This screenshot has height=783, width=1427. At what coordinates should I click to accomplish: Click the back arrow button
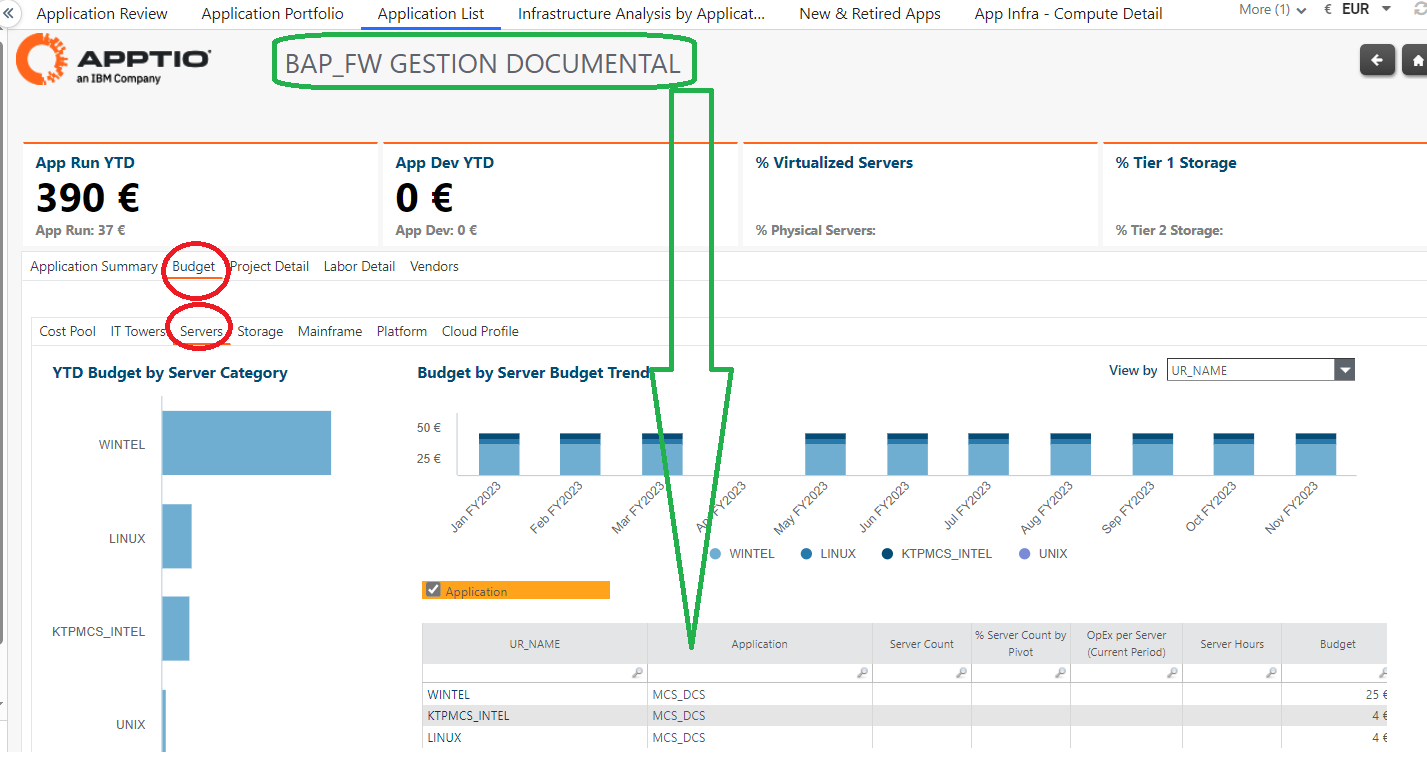(x=1377, y=60)
